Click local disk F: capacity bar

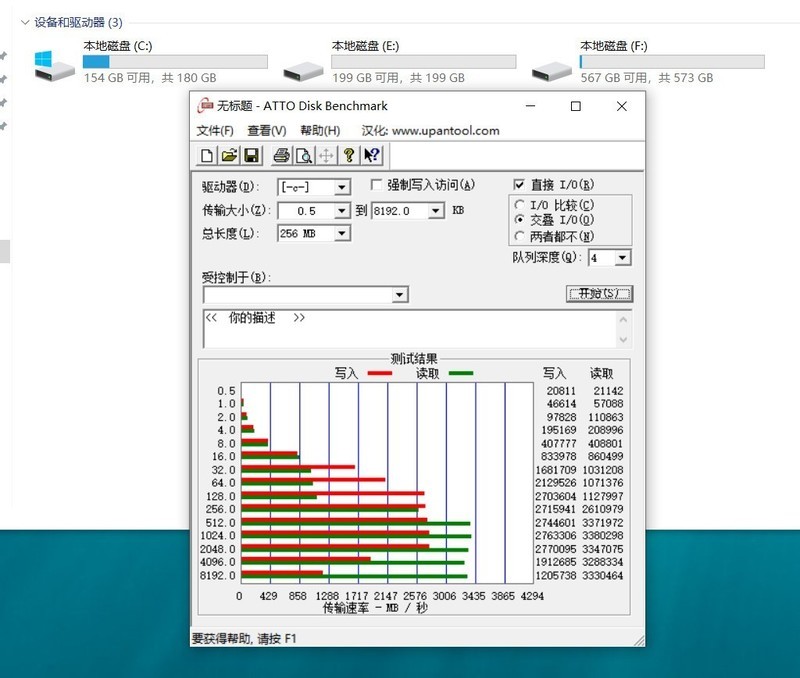671,62
